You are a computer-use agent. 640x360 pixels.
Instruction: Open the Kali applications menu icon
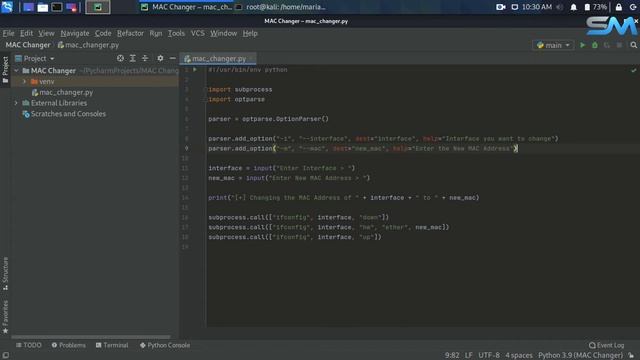[7, 7]
